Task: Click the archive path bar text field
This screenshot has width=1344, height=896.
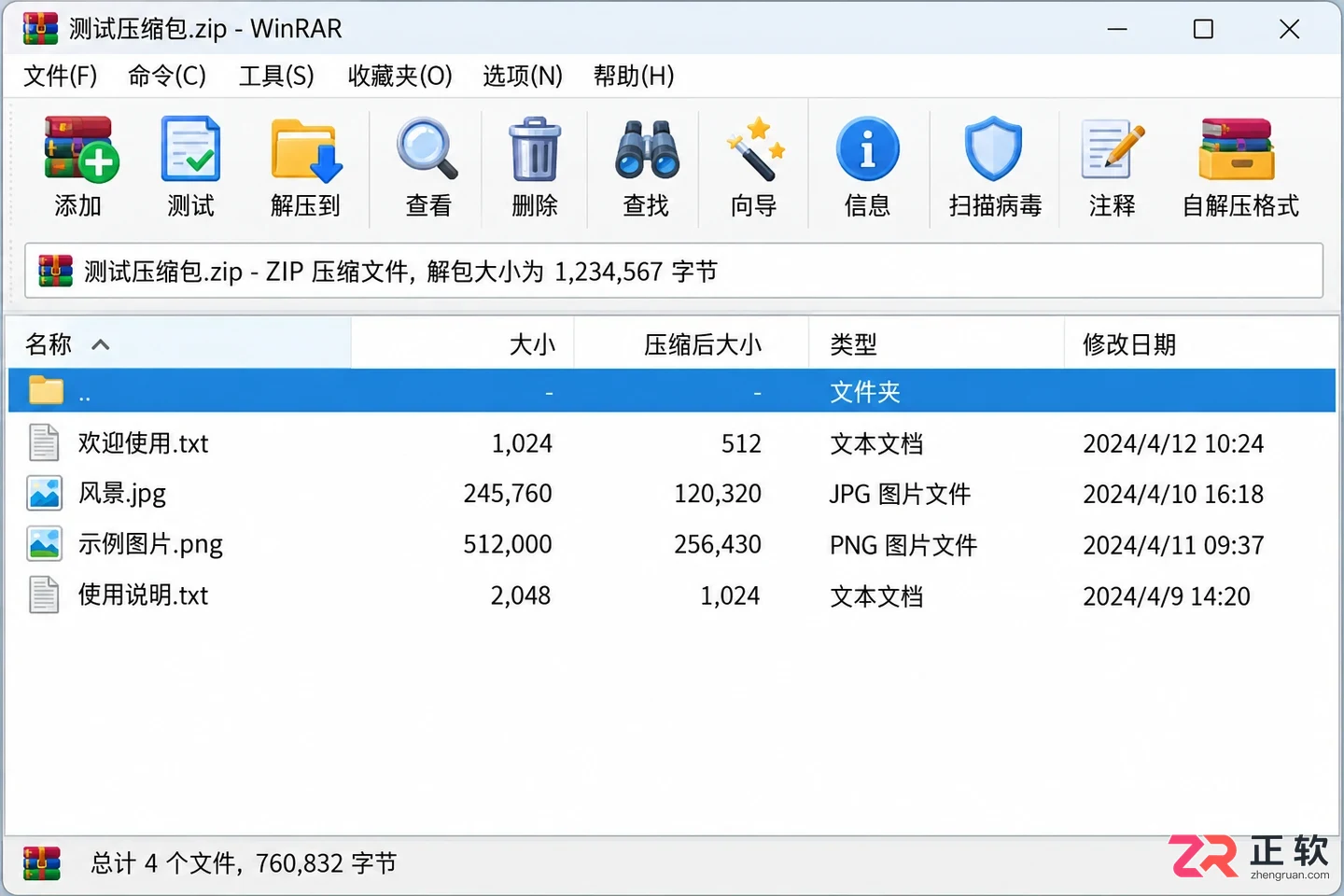Action: [674, 271]
